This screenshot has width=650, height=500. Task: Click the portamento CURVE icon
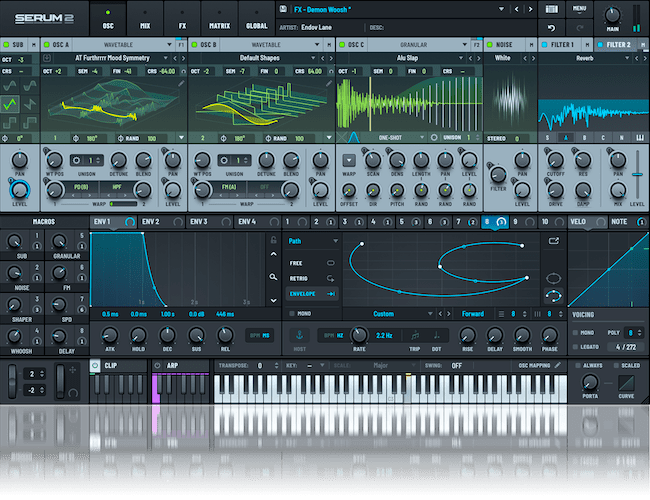point(626,383)
